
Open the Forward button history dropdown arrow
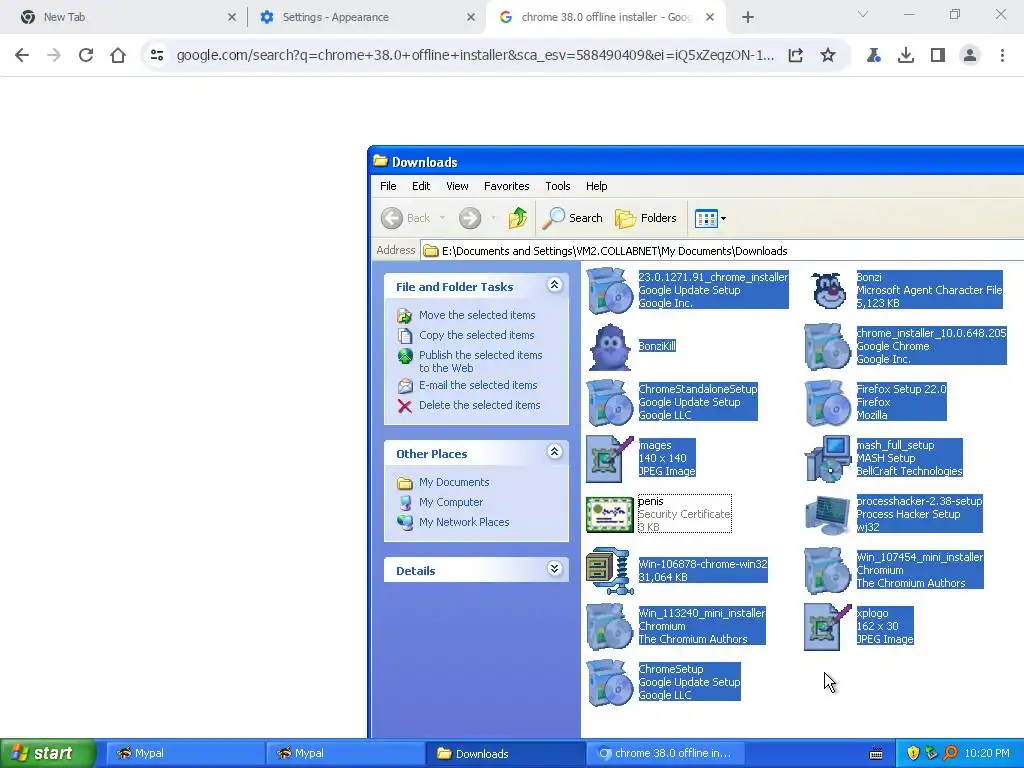click(x=493, y=218)
